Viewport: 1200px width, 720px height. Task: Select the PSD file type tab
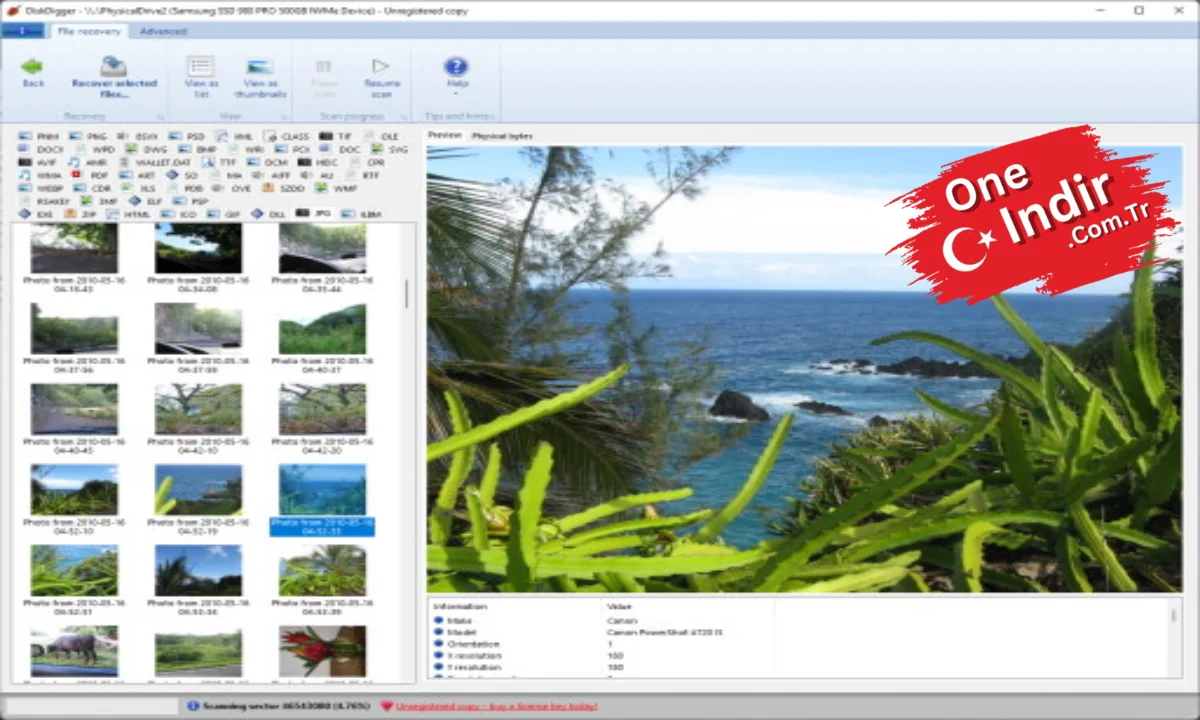185,136
